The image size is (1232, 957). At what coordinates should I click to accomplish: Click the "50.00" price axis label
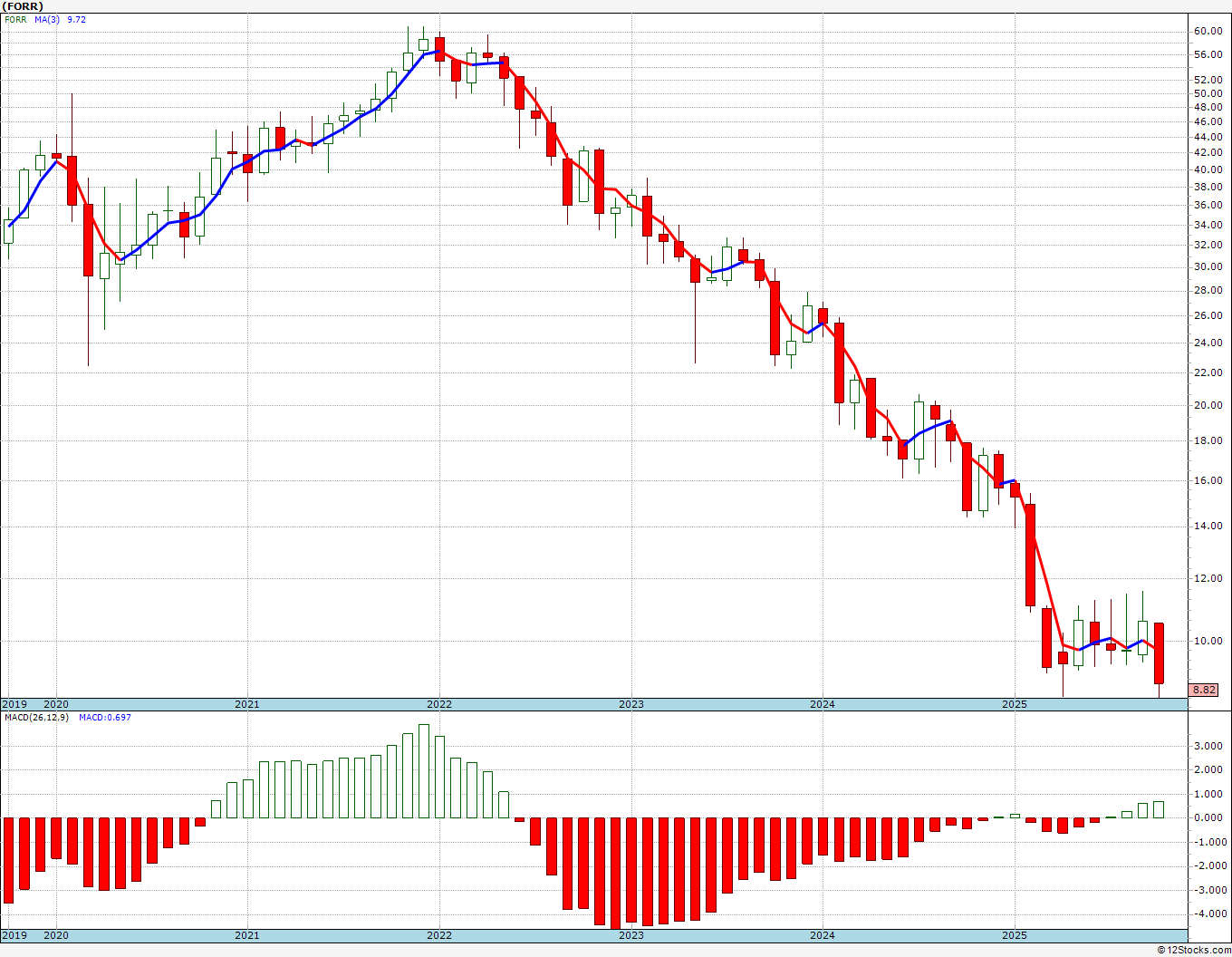click(x=1208, y=93)
